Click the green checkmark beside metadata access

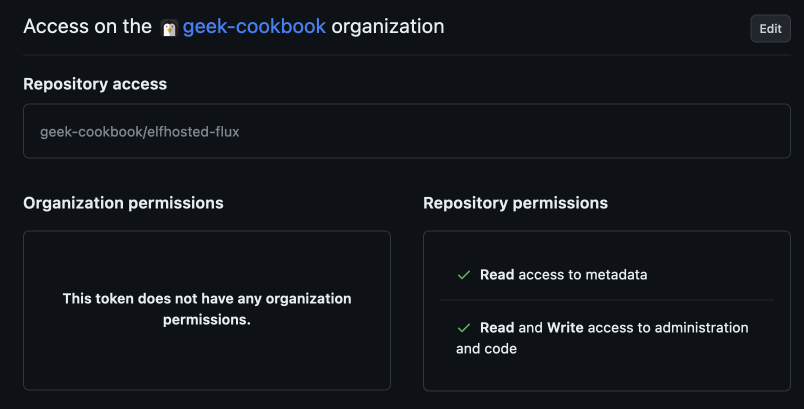pyautogui.click(x=463, y=274)
